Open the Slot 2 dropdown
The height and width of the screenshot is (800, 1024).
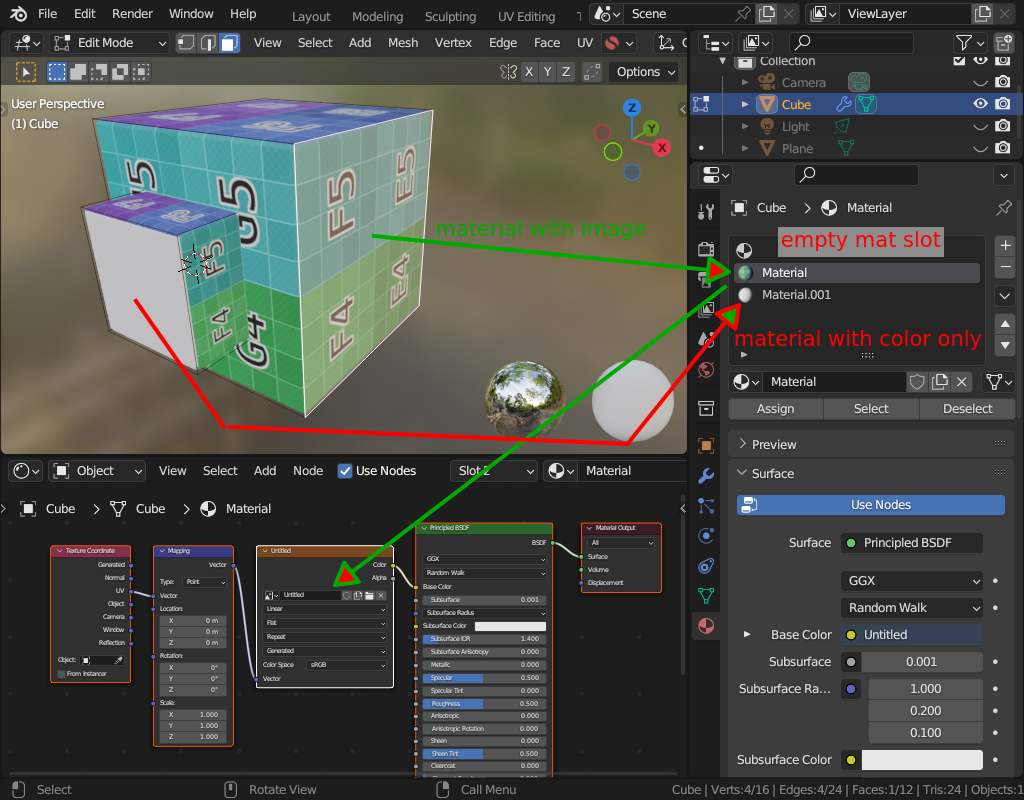(x=494, y=471)
